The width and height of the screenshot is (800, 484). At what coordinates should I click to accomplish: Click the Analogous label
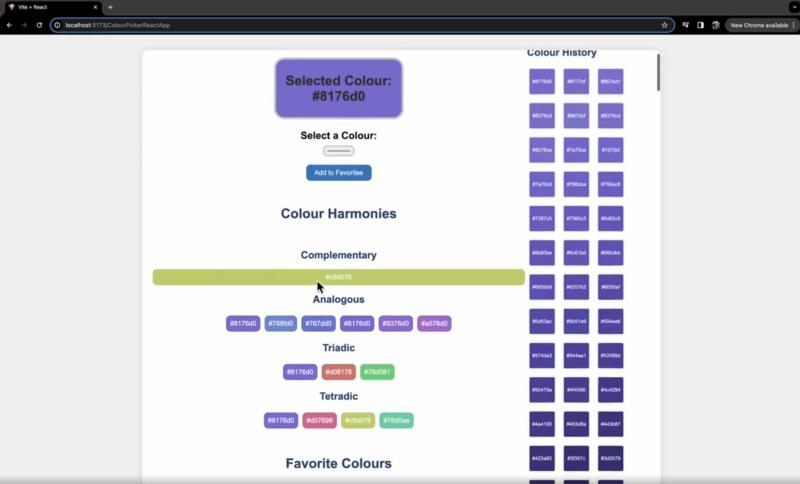[338, 299]
